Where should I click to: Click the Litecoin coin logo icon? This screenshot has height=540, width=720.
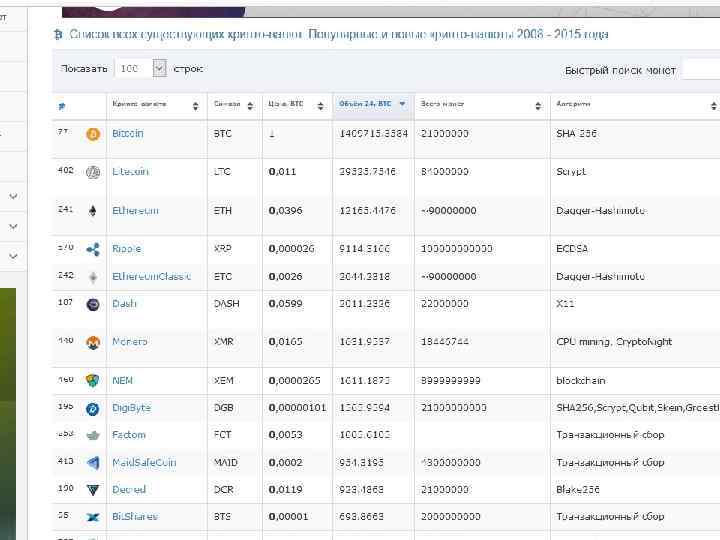[x=93, y=172]
